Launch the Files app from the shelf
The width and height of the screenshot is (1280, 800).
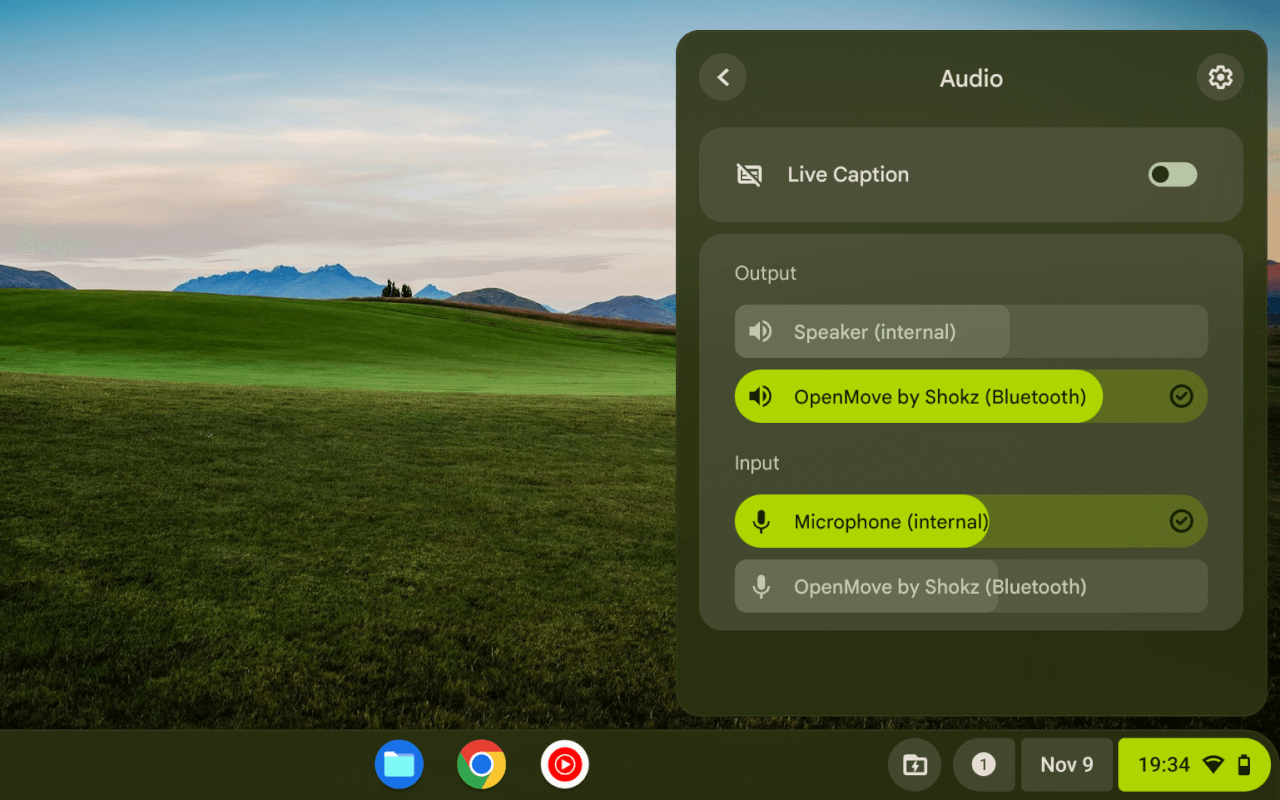399,764
